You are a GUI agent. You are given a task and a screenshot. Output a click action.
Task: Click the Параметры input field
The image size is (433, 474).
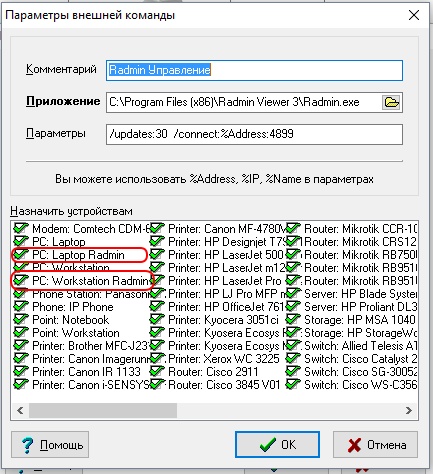(254, 134)
